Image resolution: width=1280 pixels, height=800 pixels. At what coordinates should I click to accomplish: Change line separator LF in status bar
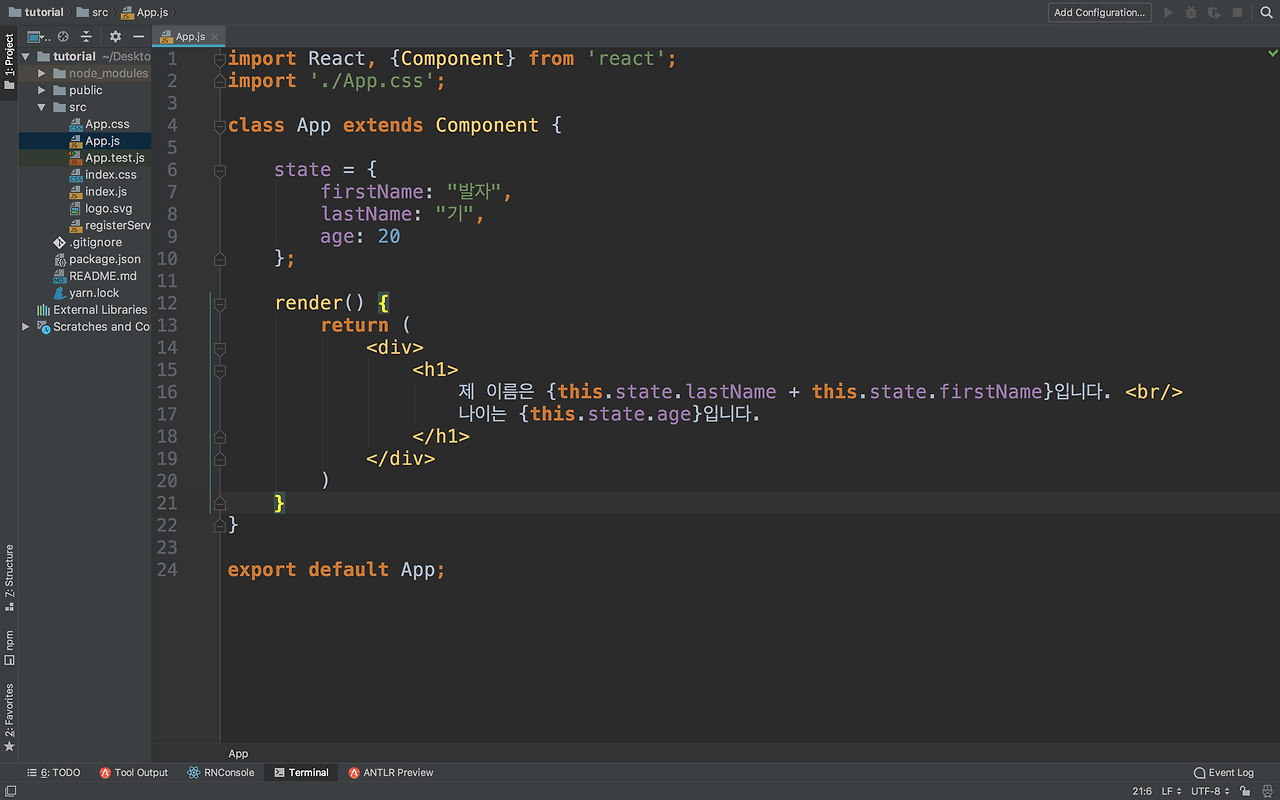tap(1171, 791)
